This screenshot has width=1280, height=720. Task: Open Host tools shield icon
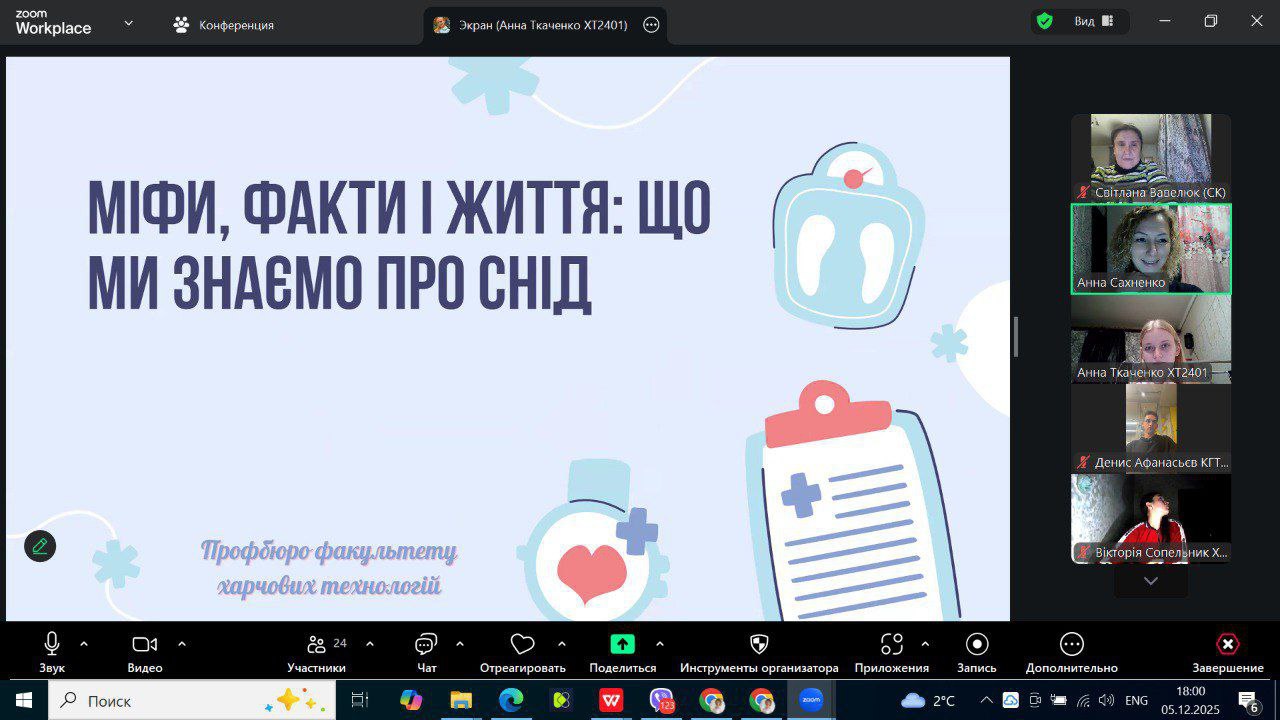tap(759, 644)
